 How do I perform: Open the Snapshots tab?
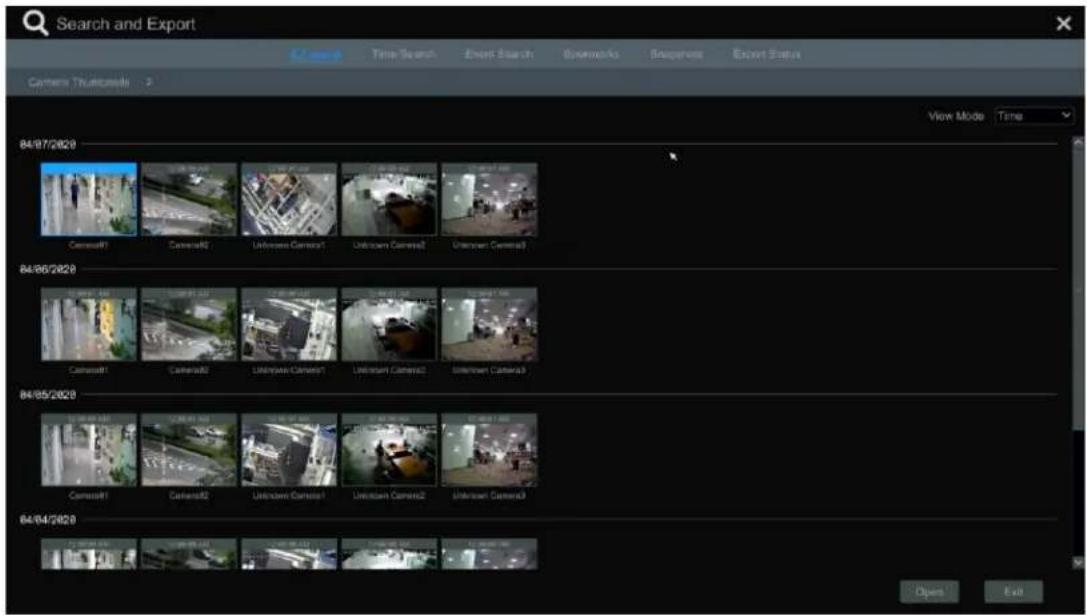677,54
